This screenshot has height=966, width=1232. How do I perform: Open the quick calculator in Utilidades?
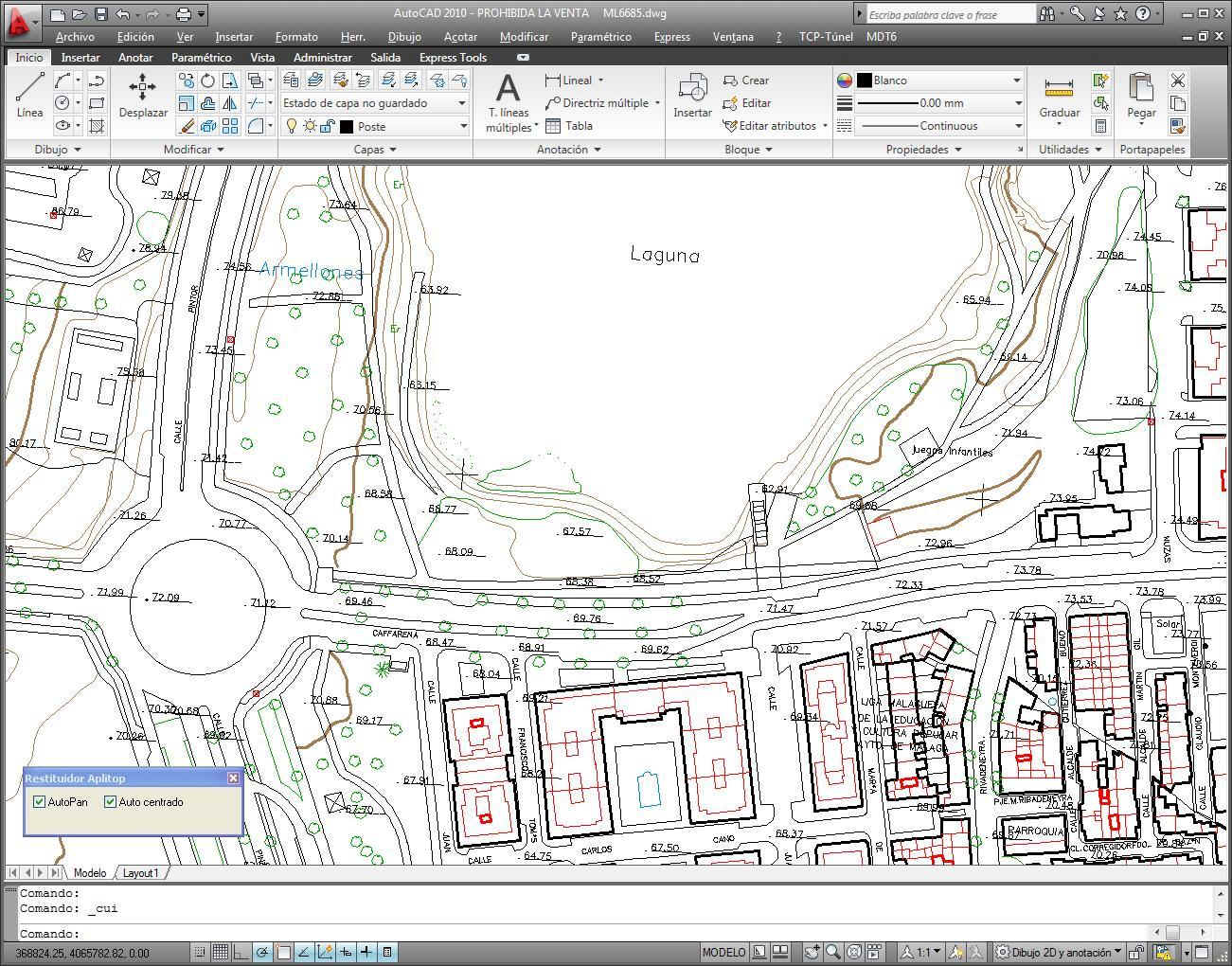pyautogui.click(x=1100, y=126)
